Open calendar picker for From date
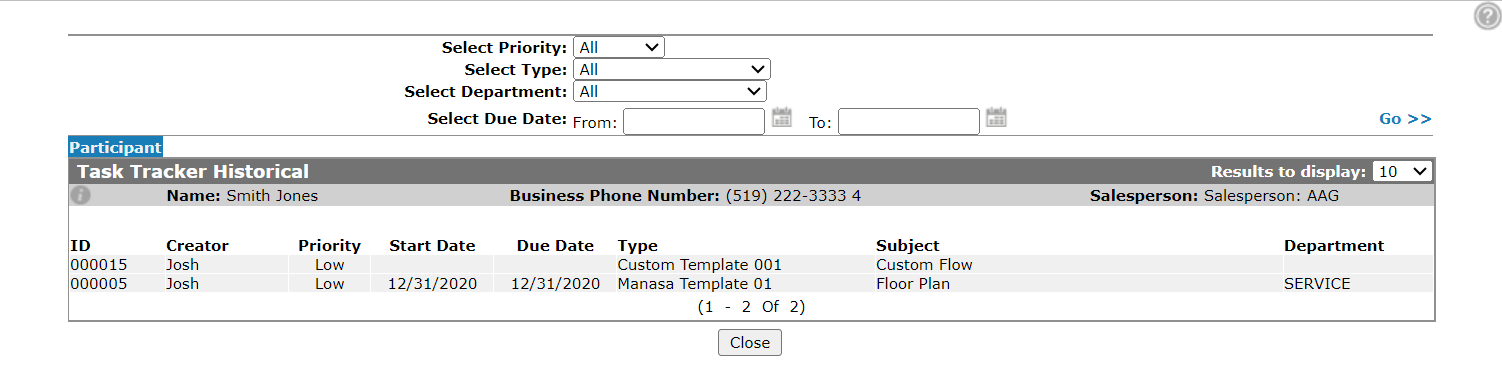1502x366 pixels. [x=782, y=118]
